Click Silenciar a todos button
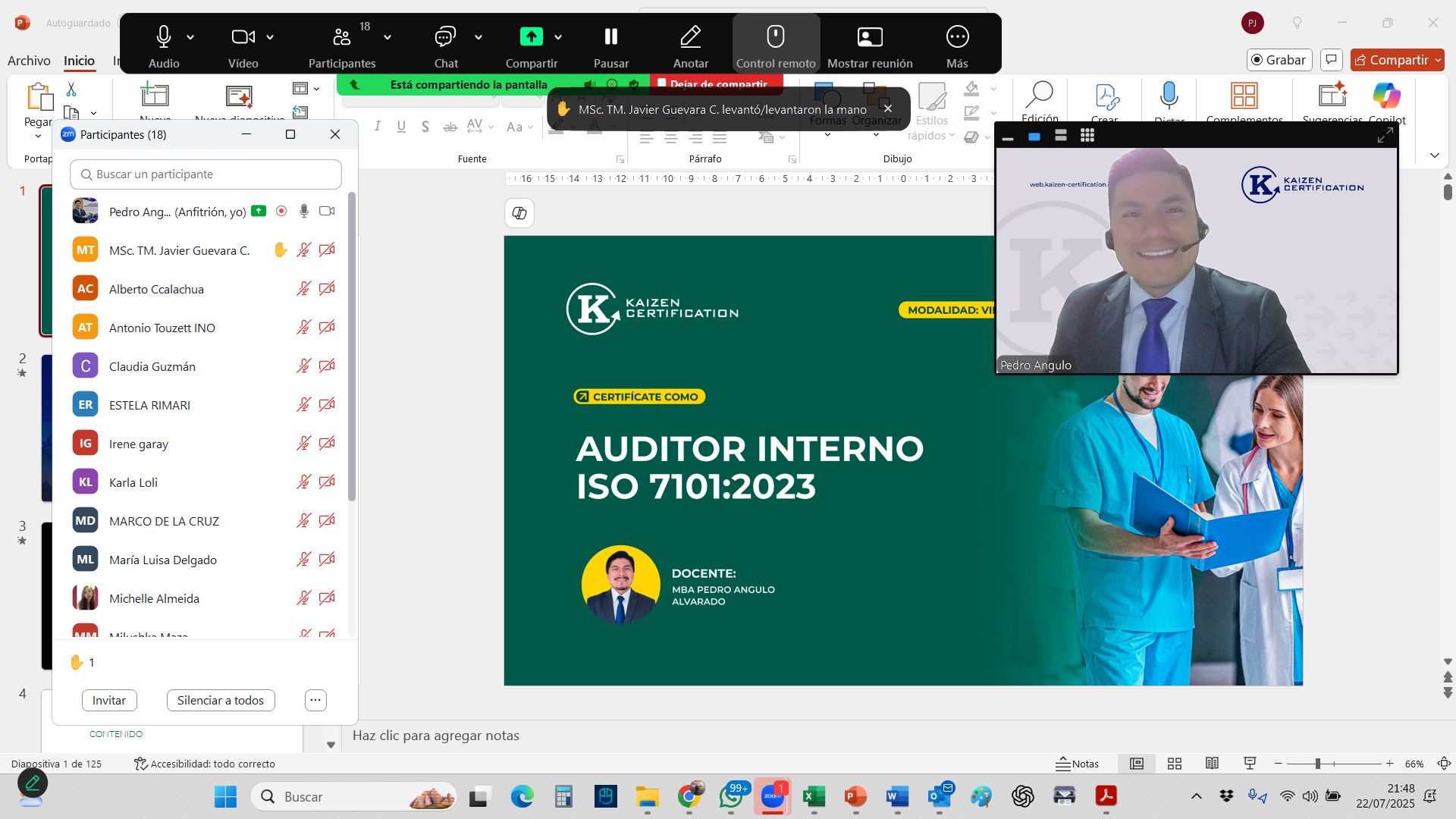 (x=221, y=700)
